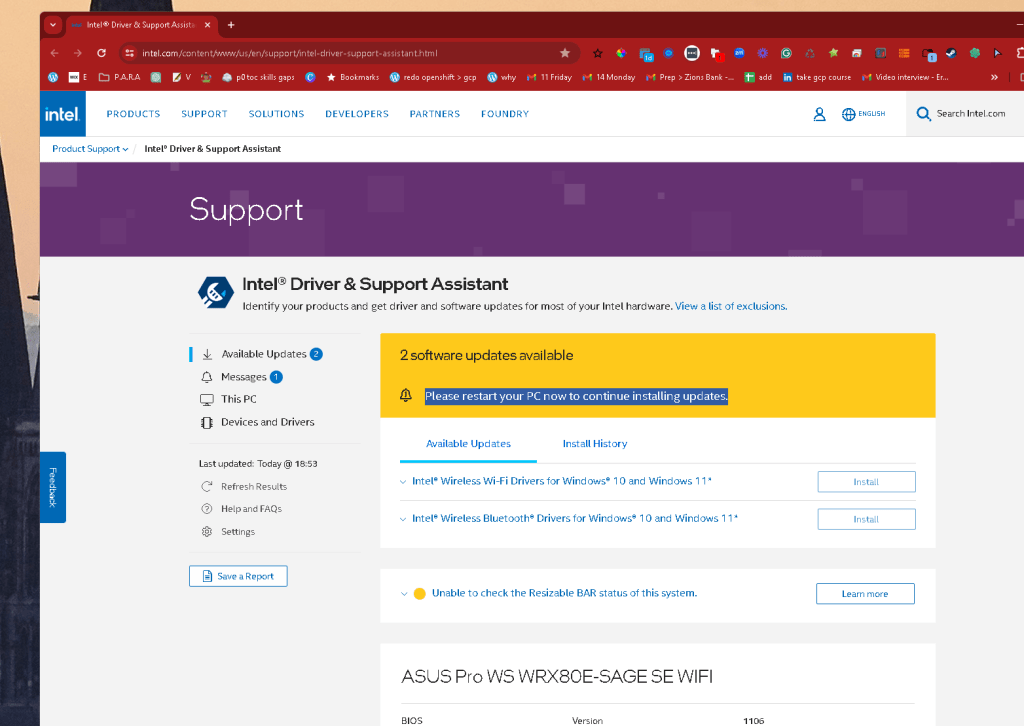Screen dimensions: 1024x726
Task: Open the Feedback side tab
Action: pos(53,487)
